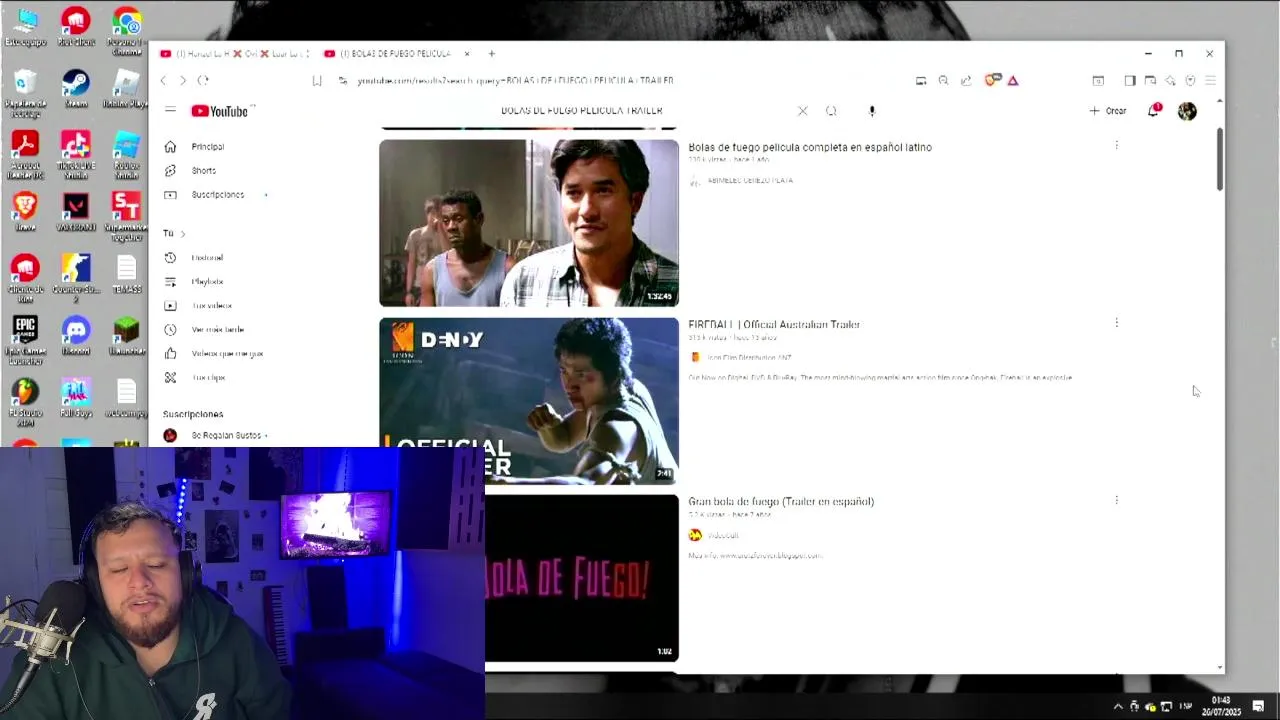Open Historial in the sidebar

tap(207, 258)
